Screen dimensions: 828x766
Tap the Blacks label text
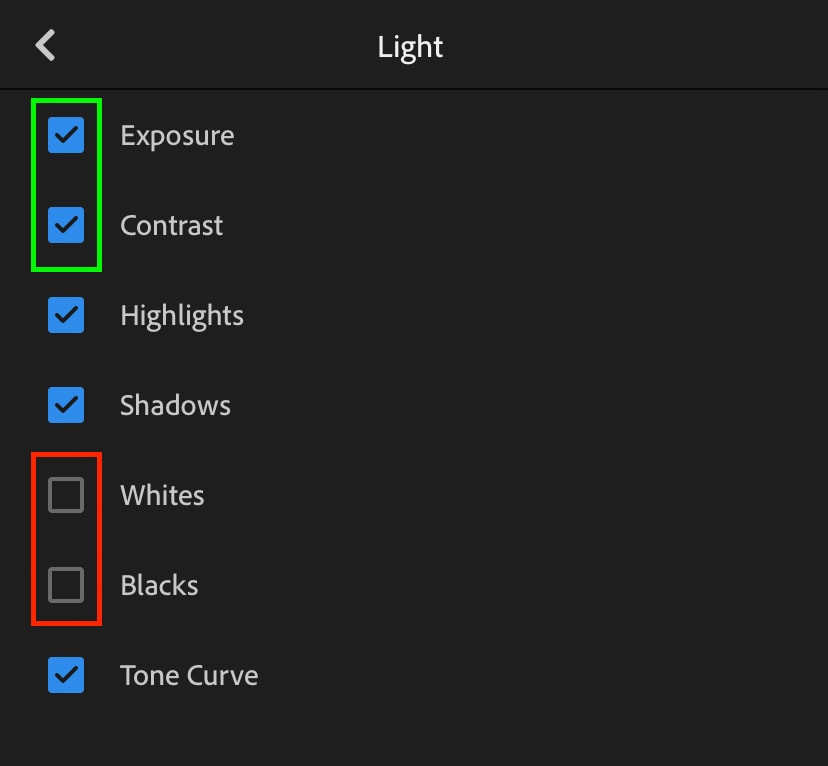point(159,585)
